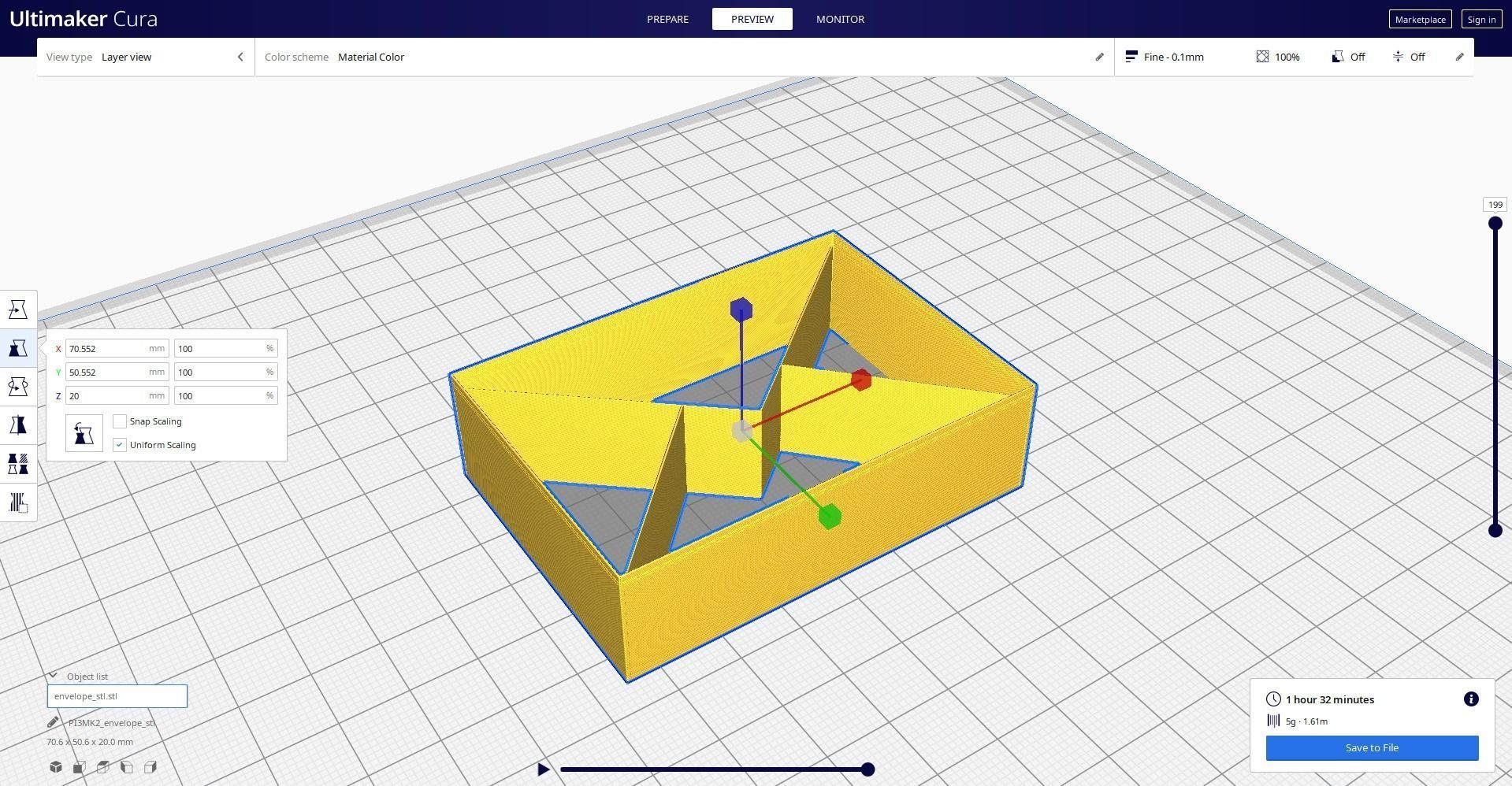The image size is (1512, 786).
Task: Click the 70.6 x 50.6 x 20.0 mm dimensions
Action: coord(90,742)
